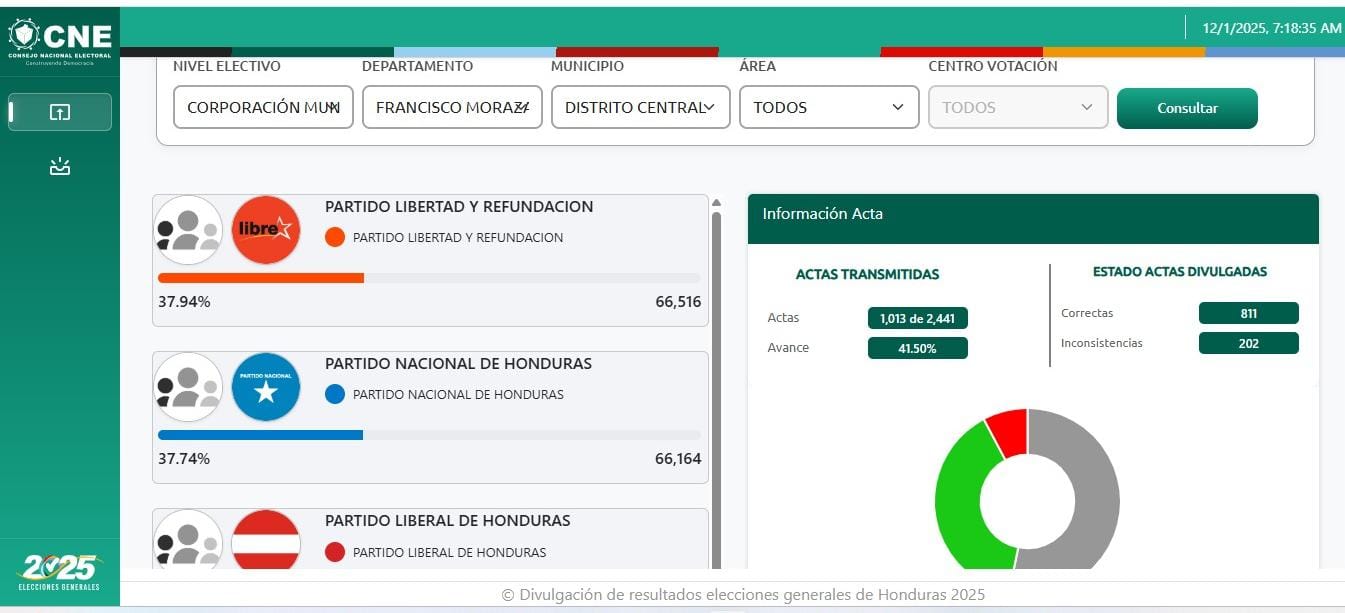1345x613 pixels.
Task: Open the Nivel Electivo dropdown
Action: click(263, 107)
